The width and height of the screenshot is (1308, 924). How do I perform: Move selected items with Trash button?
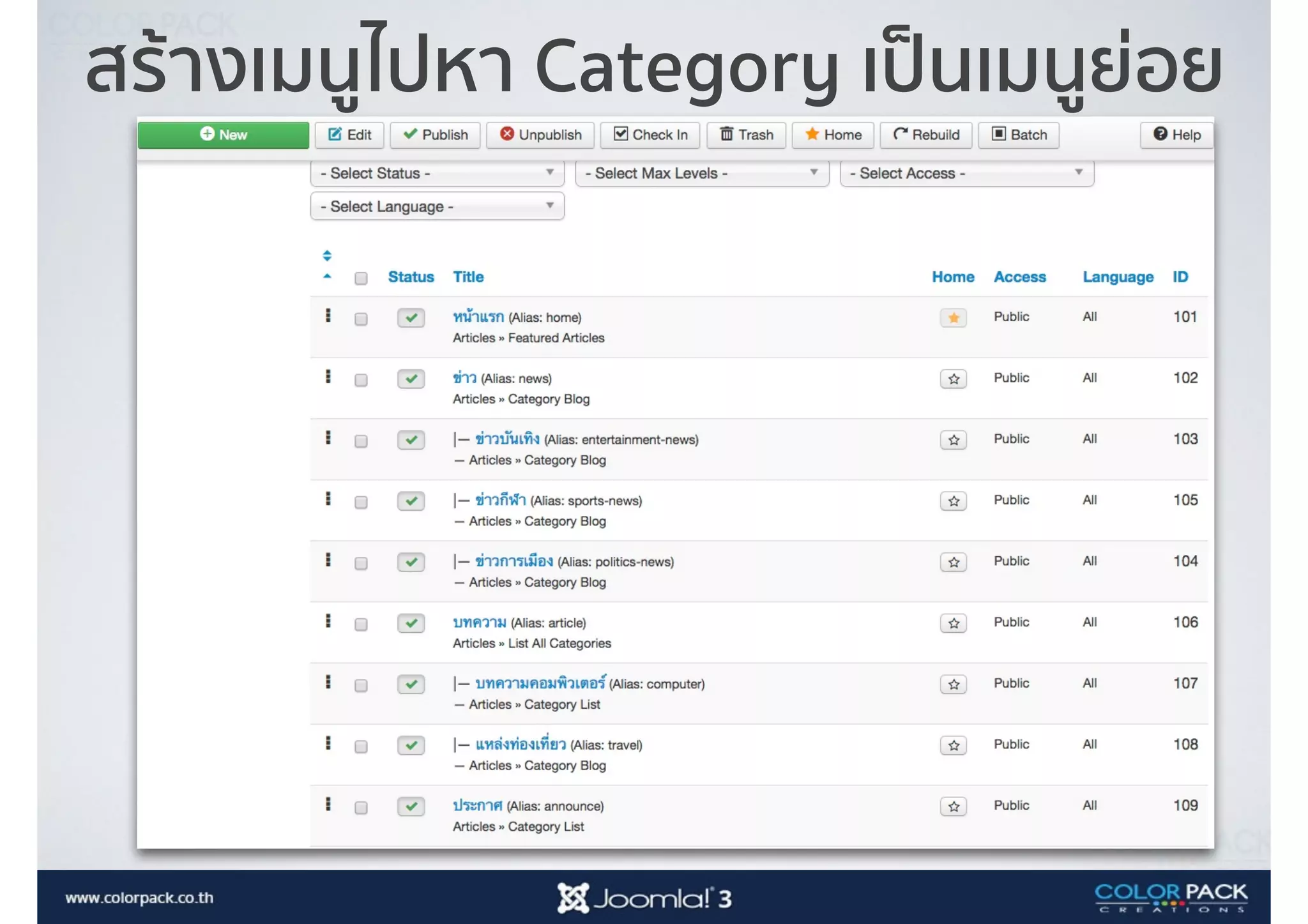click(x=746, y=135)
